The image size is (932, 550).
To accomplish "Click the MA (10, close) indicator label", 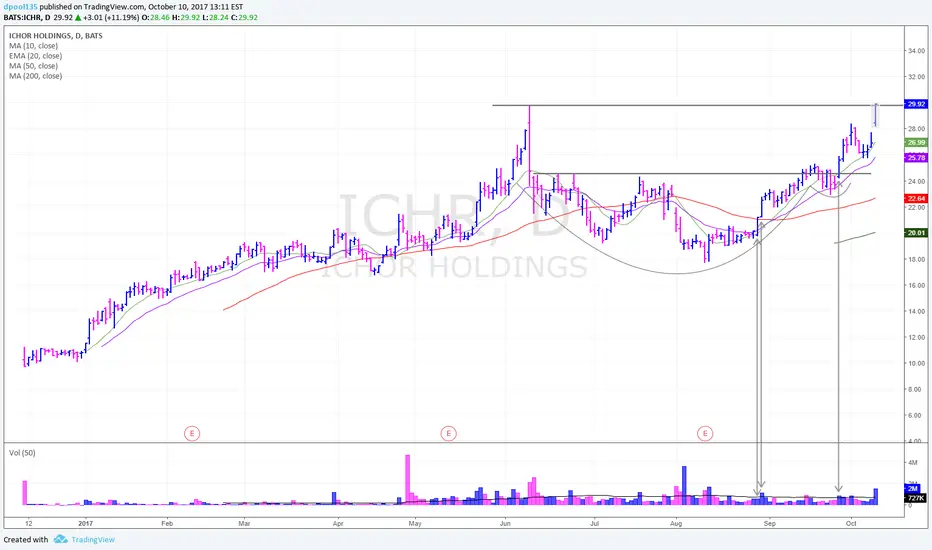I will (33, 46).
